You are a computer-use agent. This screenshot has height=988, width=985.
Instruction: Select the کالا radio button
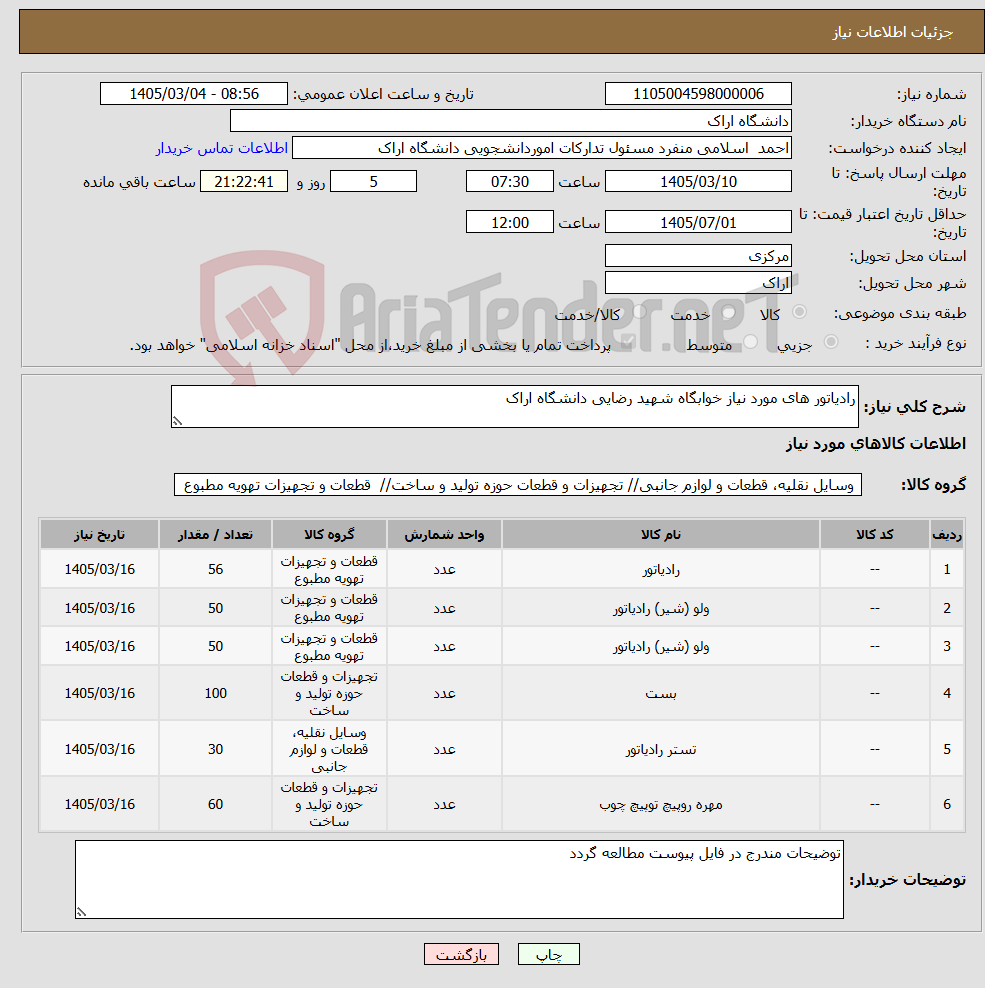[800, 312]
